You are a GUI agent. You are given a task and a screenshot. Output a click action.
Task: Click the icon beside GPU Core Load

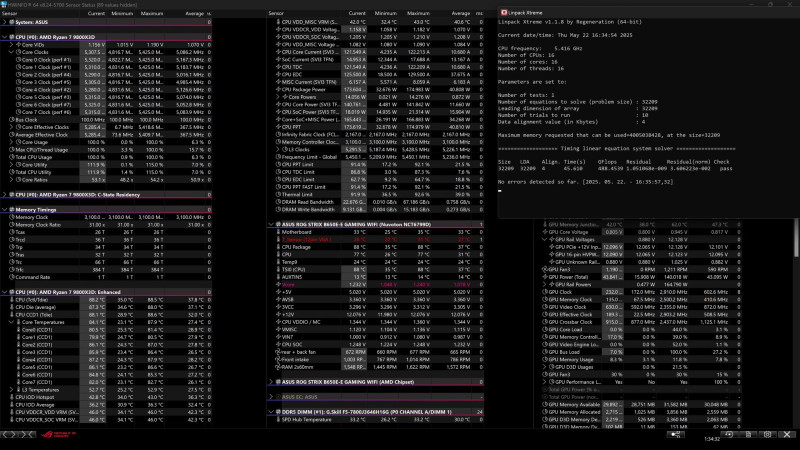click(545, 330)
